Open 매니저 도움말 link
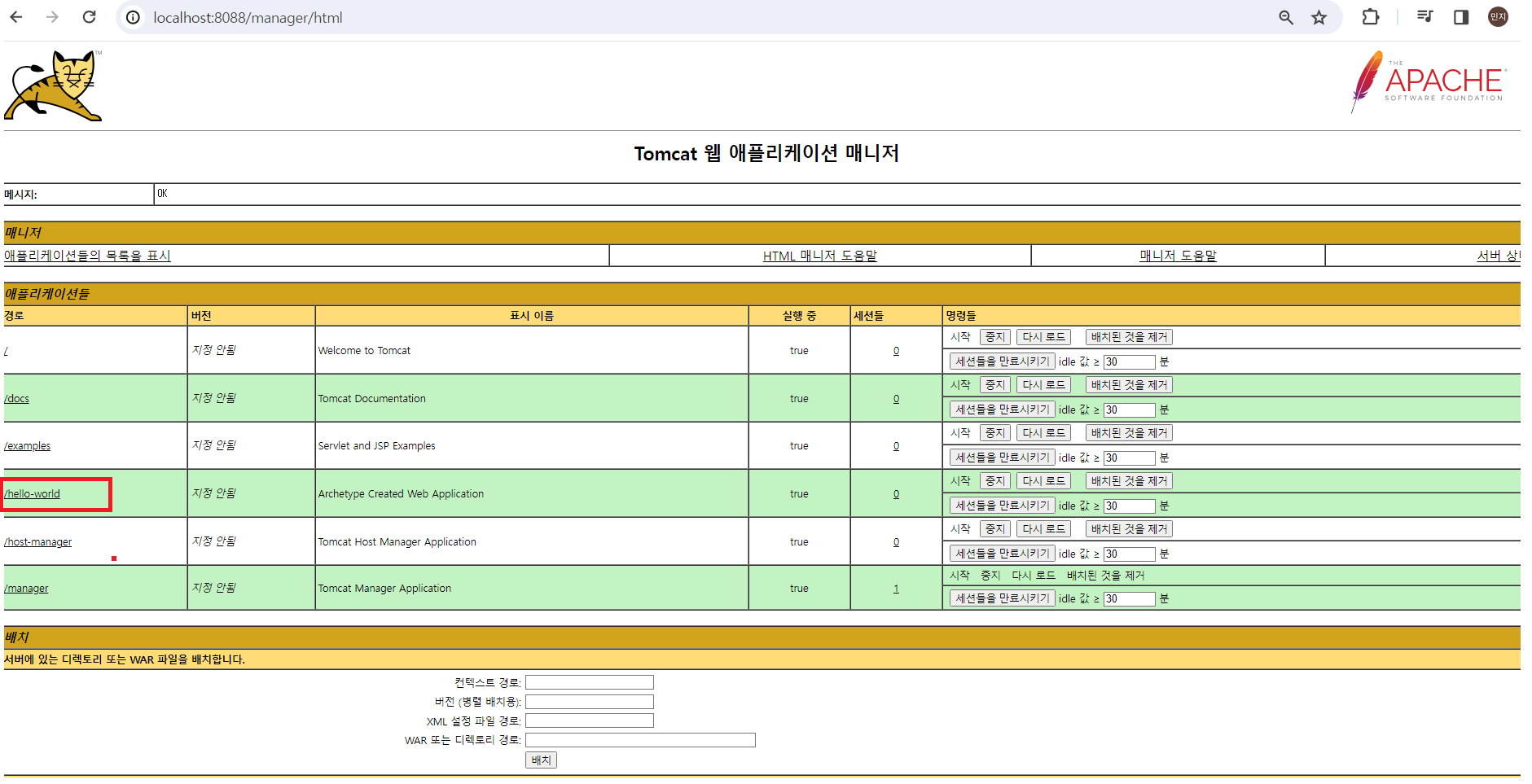Screen dimensions: 1532x784 pos(1178,256)
